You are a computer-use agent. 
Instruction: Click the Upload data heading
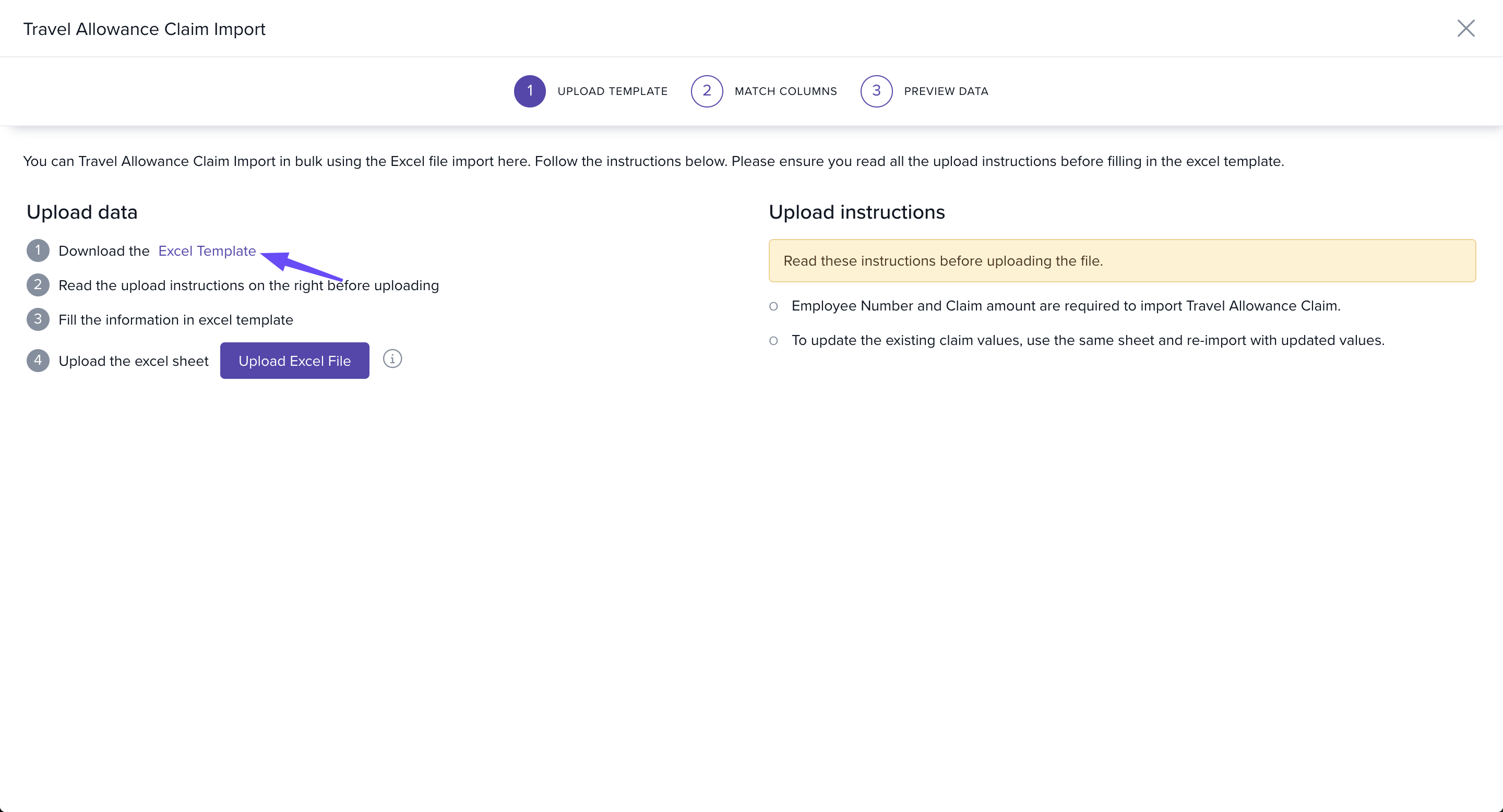point(82,212)
